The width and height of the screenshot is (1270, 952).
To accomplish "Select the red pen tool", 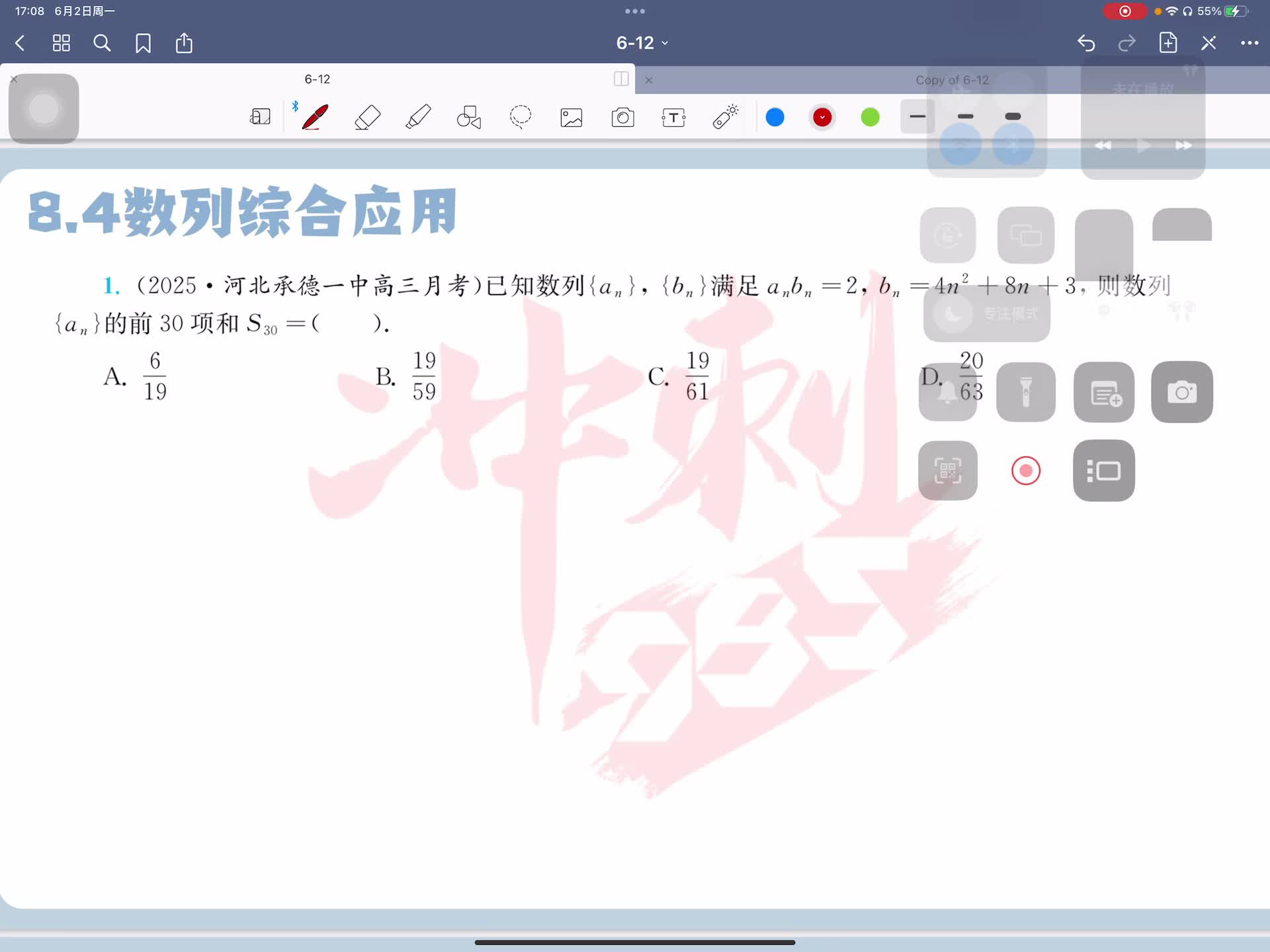I will coord(315,117).
